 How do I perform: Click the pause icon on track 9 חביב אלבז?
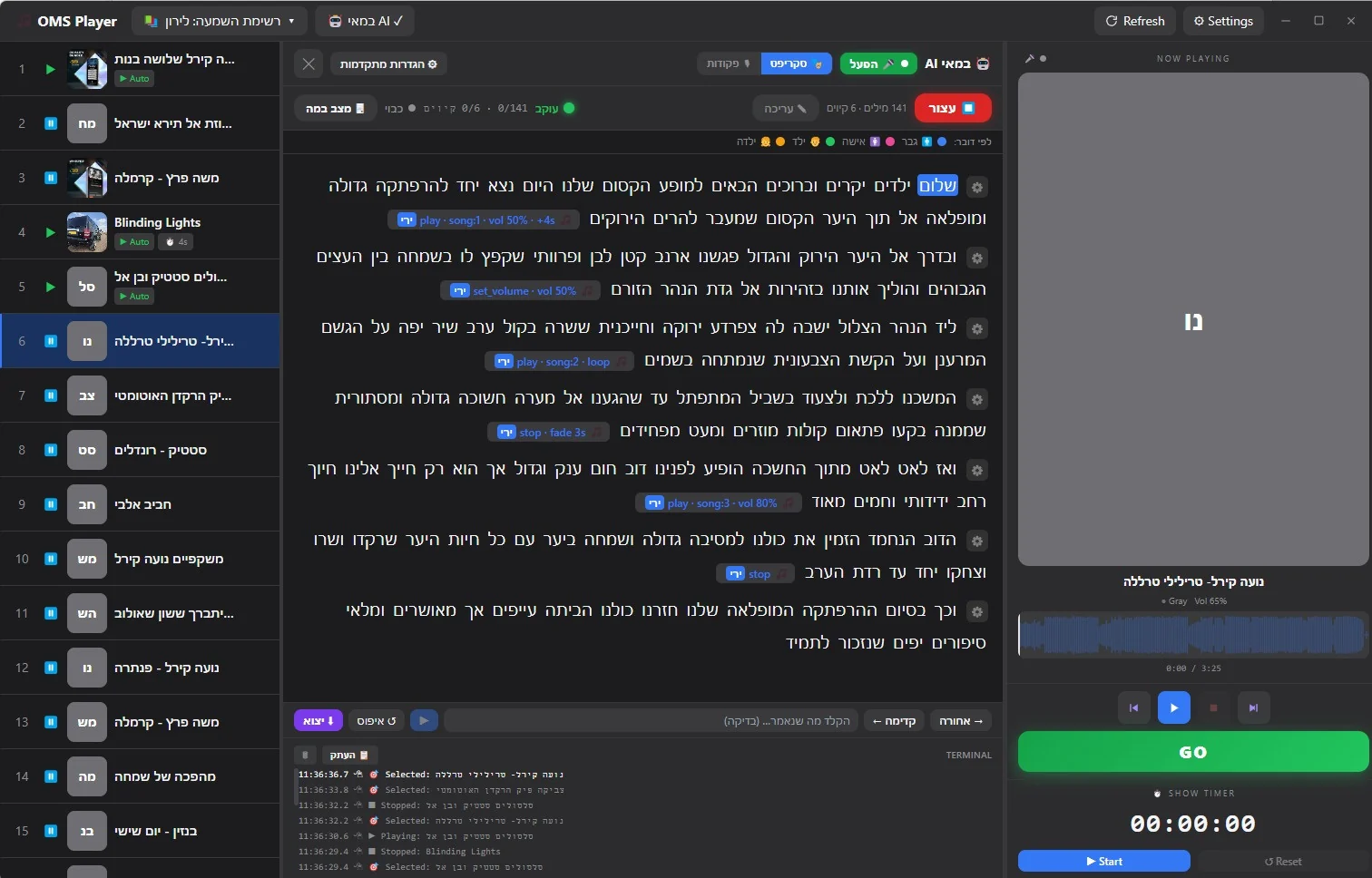click(51, 504)
